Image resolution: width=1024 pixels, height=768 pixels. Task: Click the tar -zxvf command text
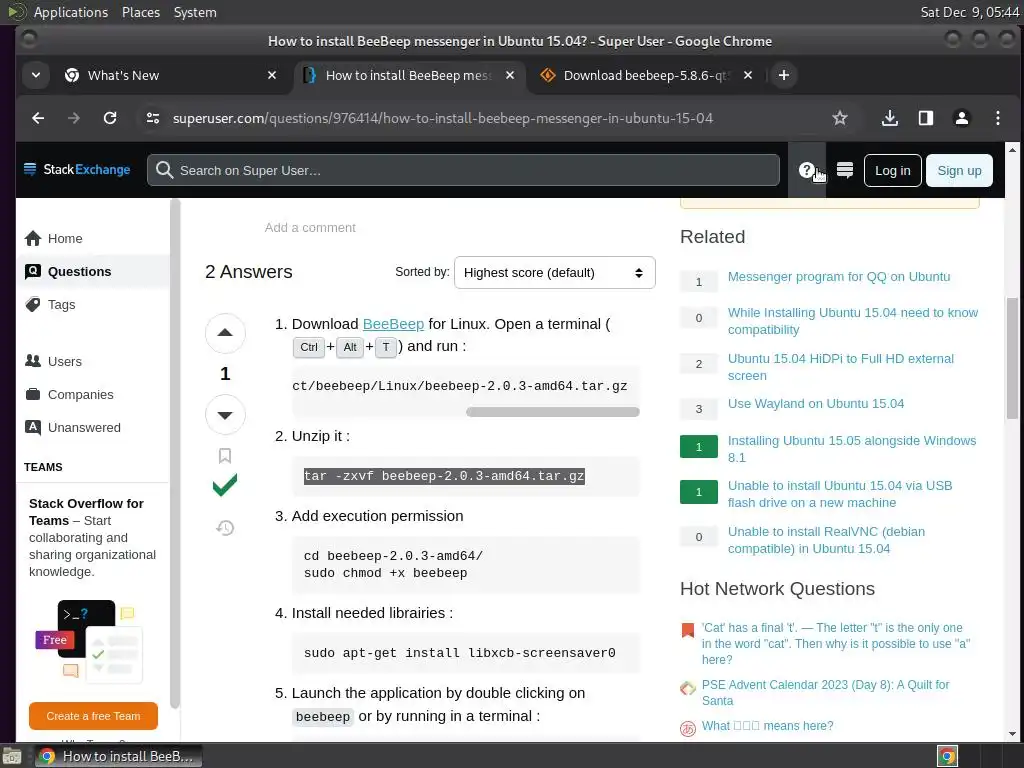tap(443, 476)
